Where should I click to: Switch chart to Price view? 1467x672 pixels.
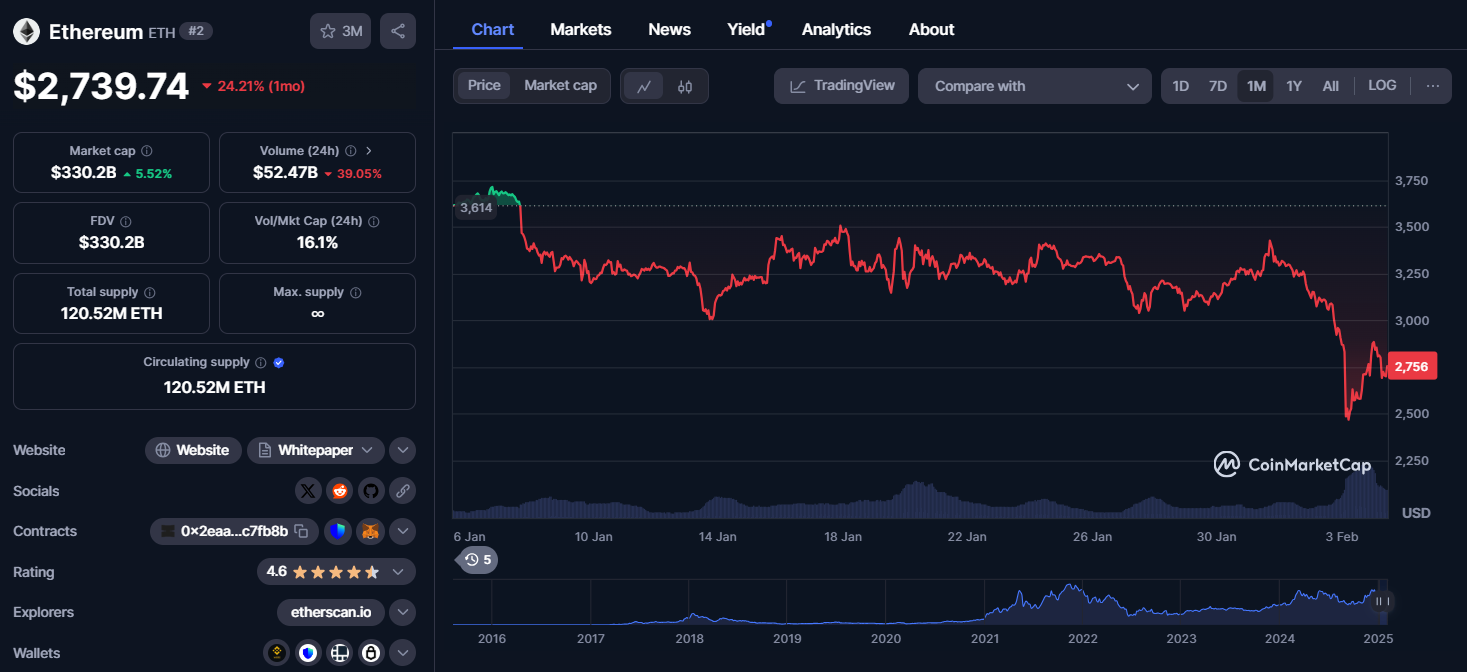(484, 86)
